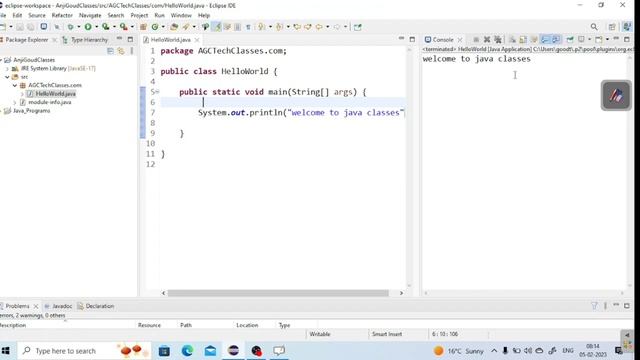Screen dimensions: 640x360
Task: Open the Open Console dropdown arrow
Action: [x=607, y=40]
